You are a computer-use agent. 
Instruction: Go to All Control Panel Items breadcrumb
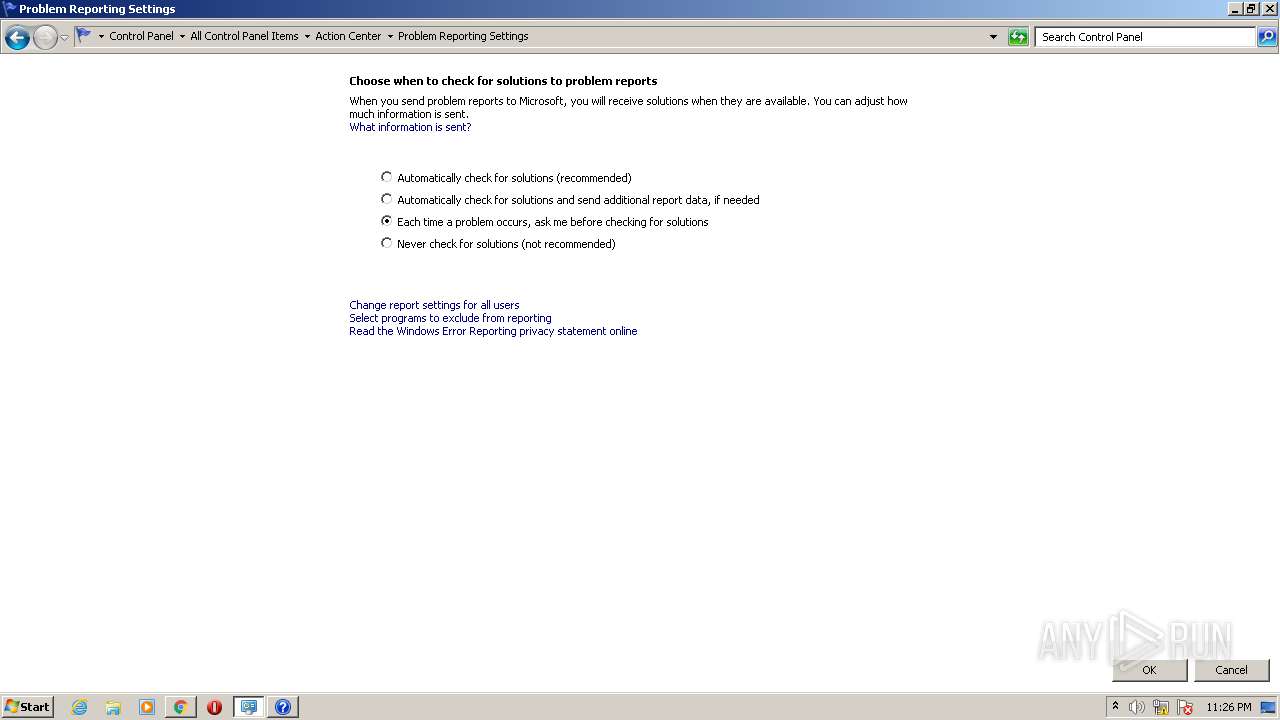pos(244,36)
